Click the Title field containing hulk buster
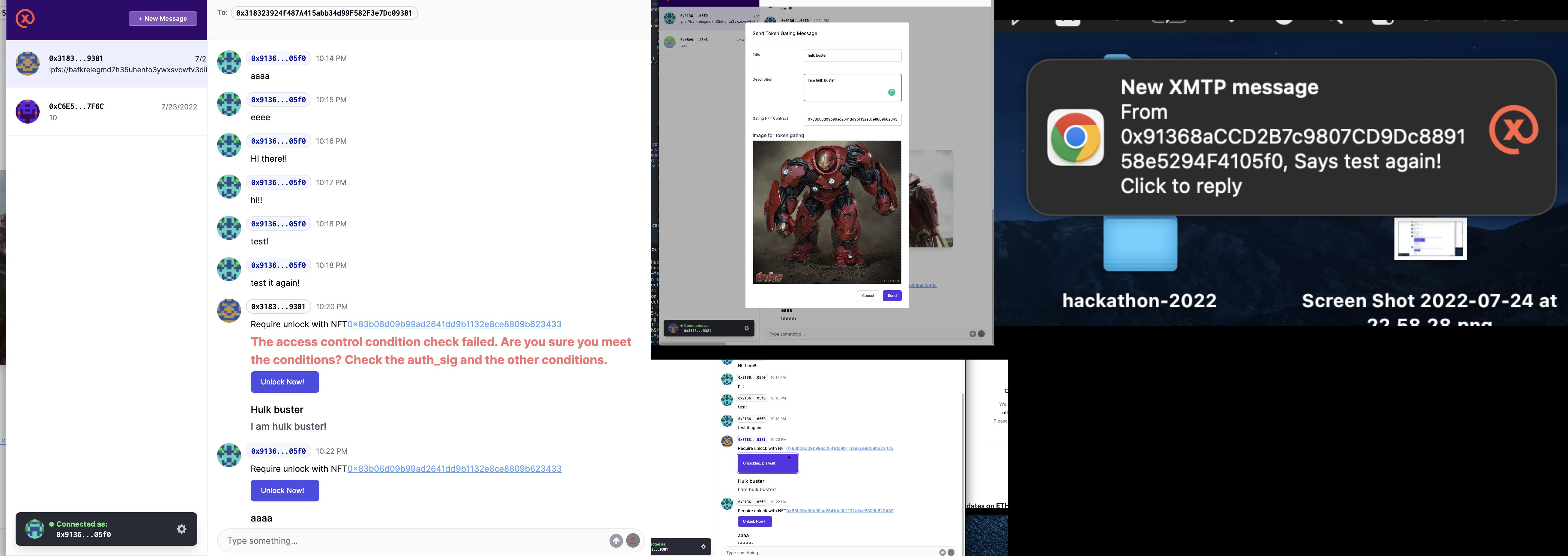 (852, 55)
